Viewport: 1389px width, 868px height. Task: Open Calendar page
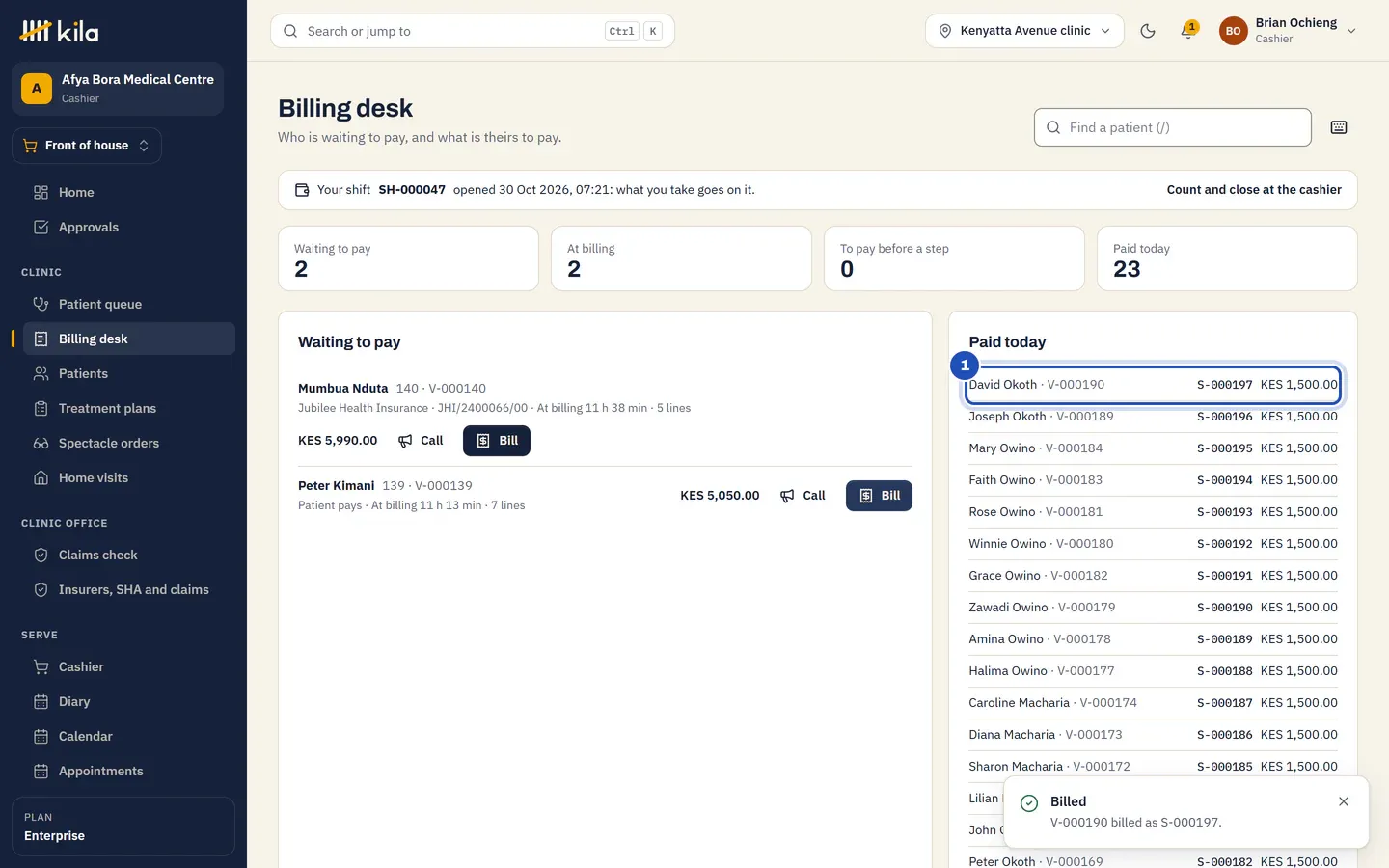pos(128,736)
